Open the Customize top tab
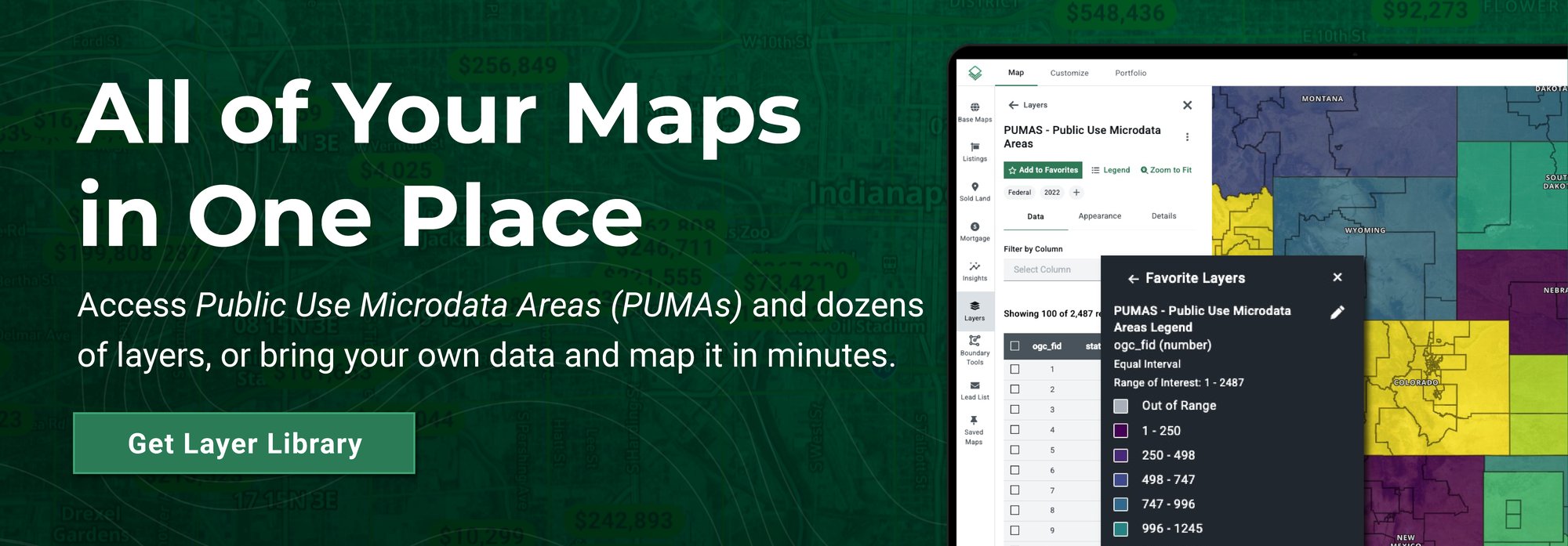 click(x=1069, y=73)
